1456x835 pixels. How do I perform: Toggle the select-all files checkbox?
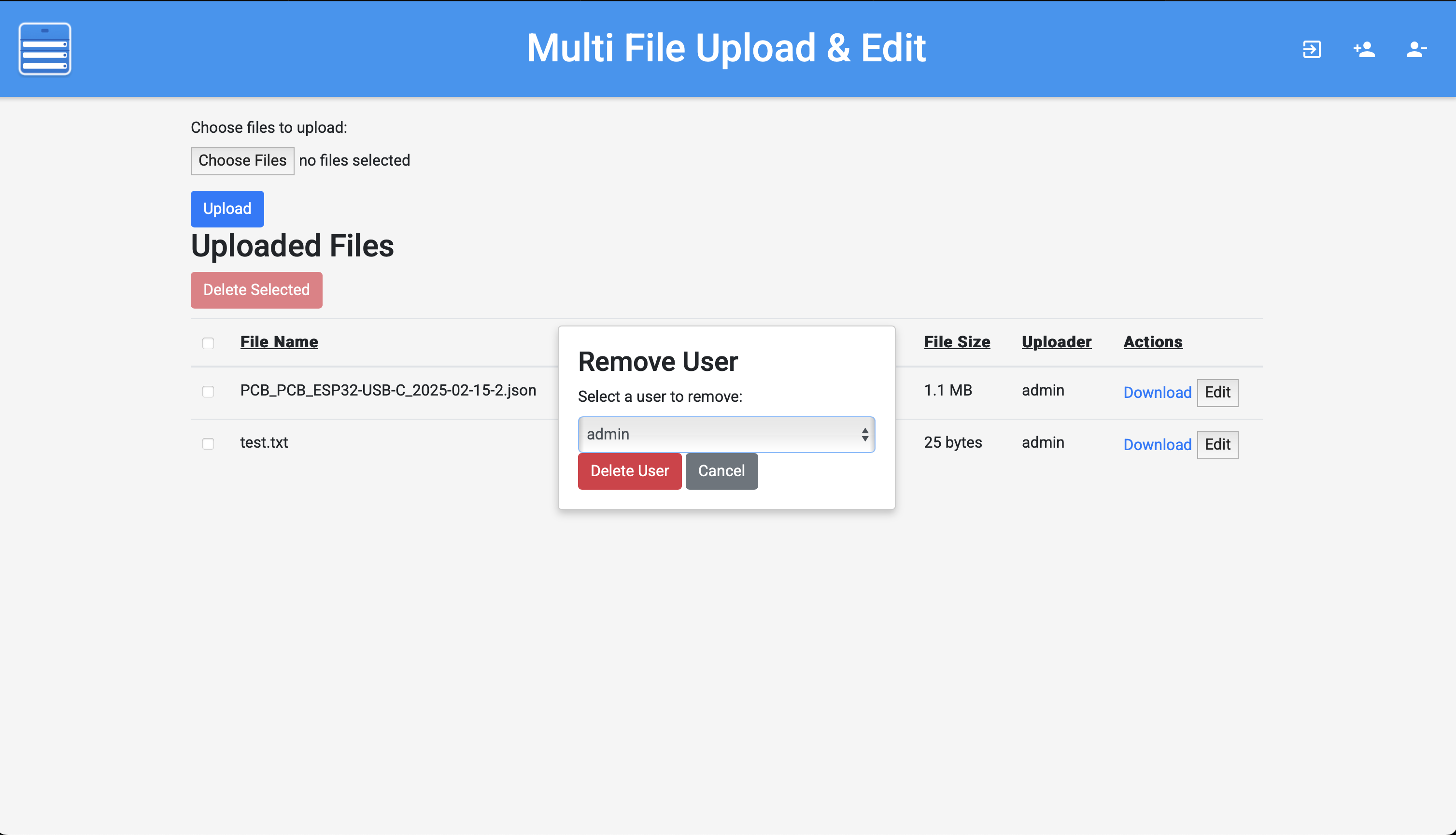208,343
